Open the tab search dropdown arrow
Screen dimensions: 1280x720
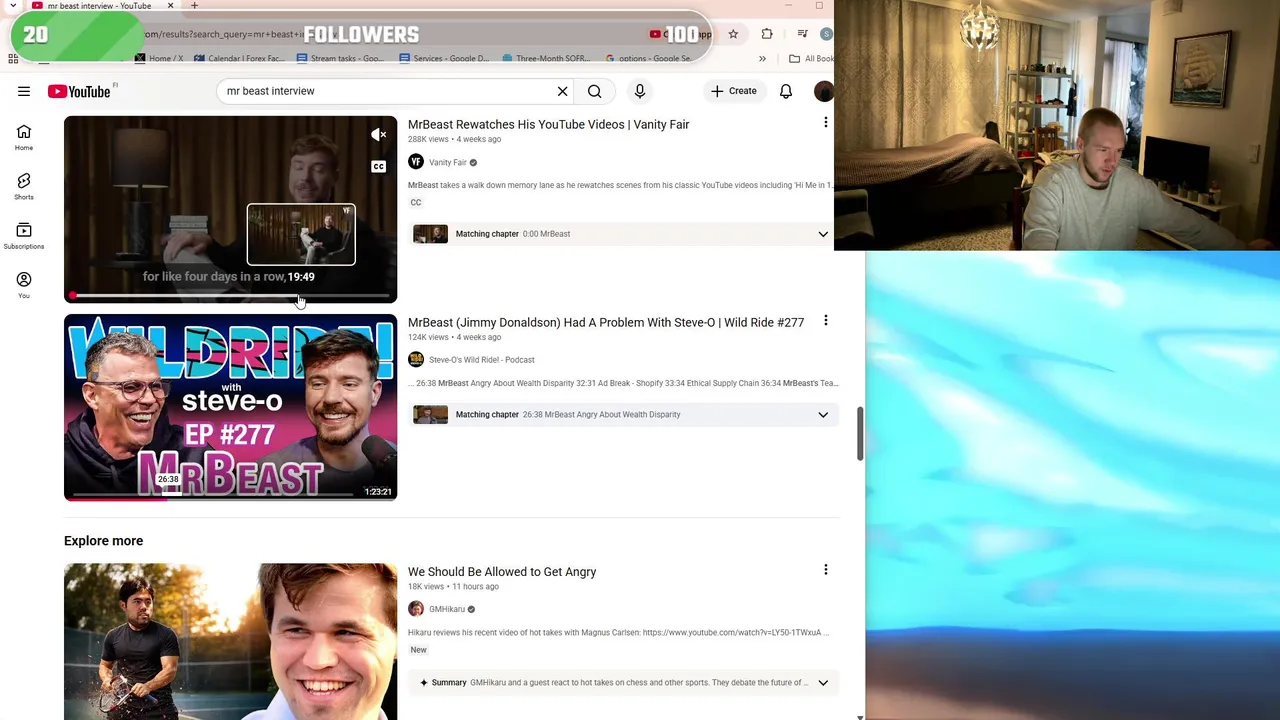tap(13, 6)
